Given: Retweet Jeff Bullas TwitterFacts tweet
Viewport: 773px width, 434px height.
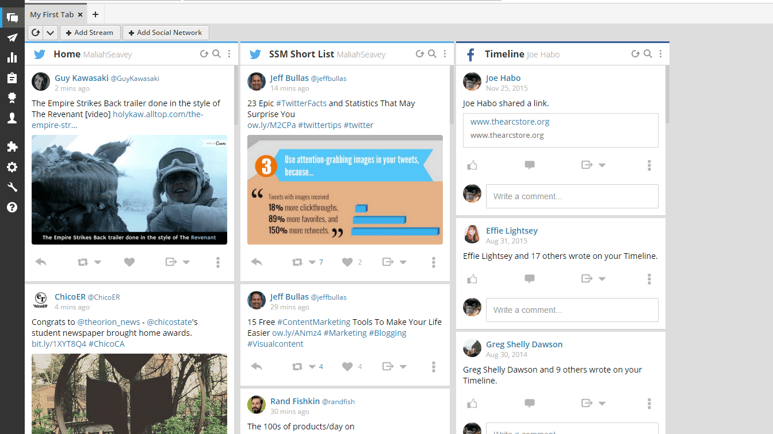Looking at the screenshot, I should click(297, 262).
